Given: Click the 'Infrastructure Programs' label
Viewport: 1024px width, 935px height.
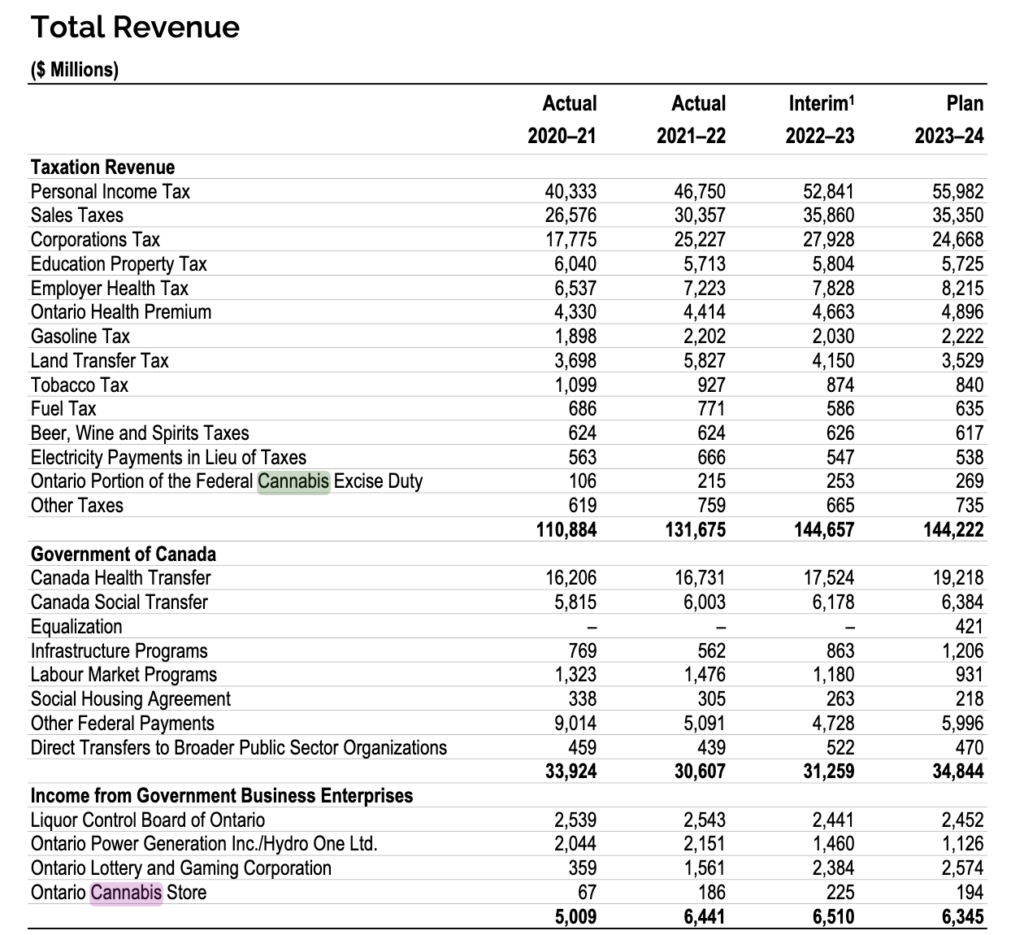Looking at the screenshot, I should 119,650.
